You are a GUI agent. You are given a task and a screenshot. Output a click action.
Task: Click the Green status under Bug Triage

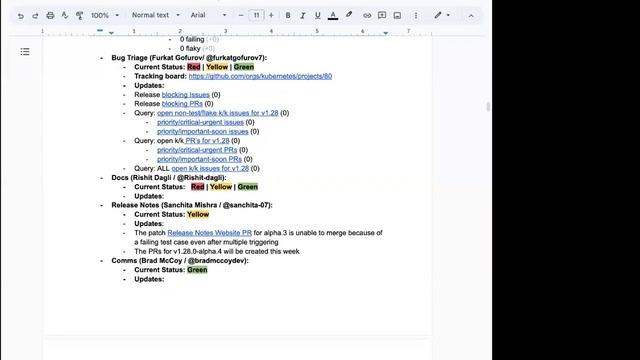pyautogui.click(x=244, y=67)
